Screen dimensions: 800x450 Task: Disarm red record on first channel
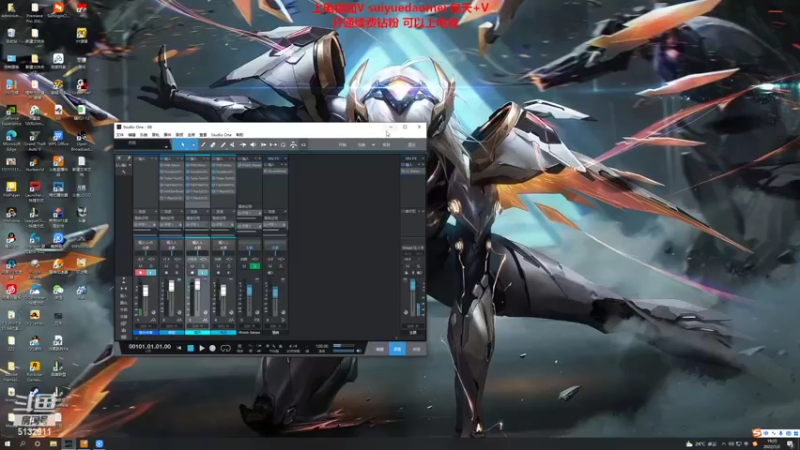click(x=140, y=272)
